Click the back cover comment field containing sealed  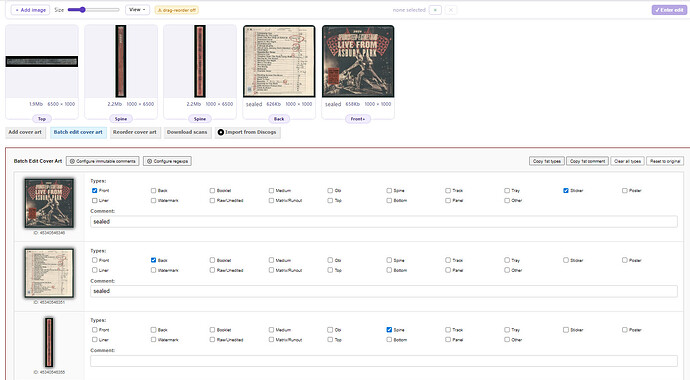384,291
